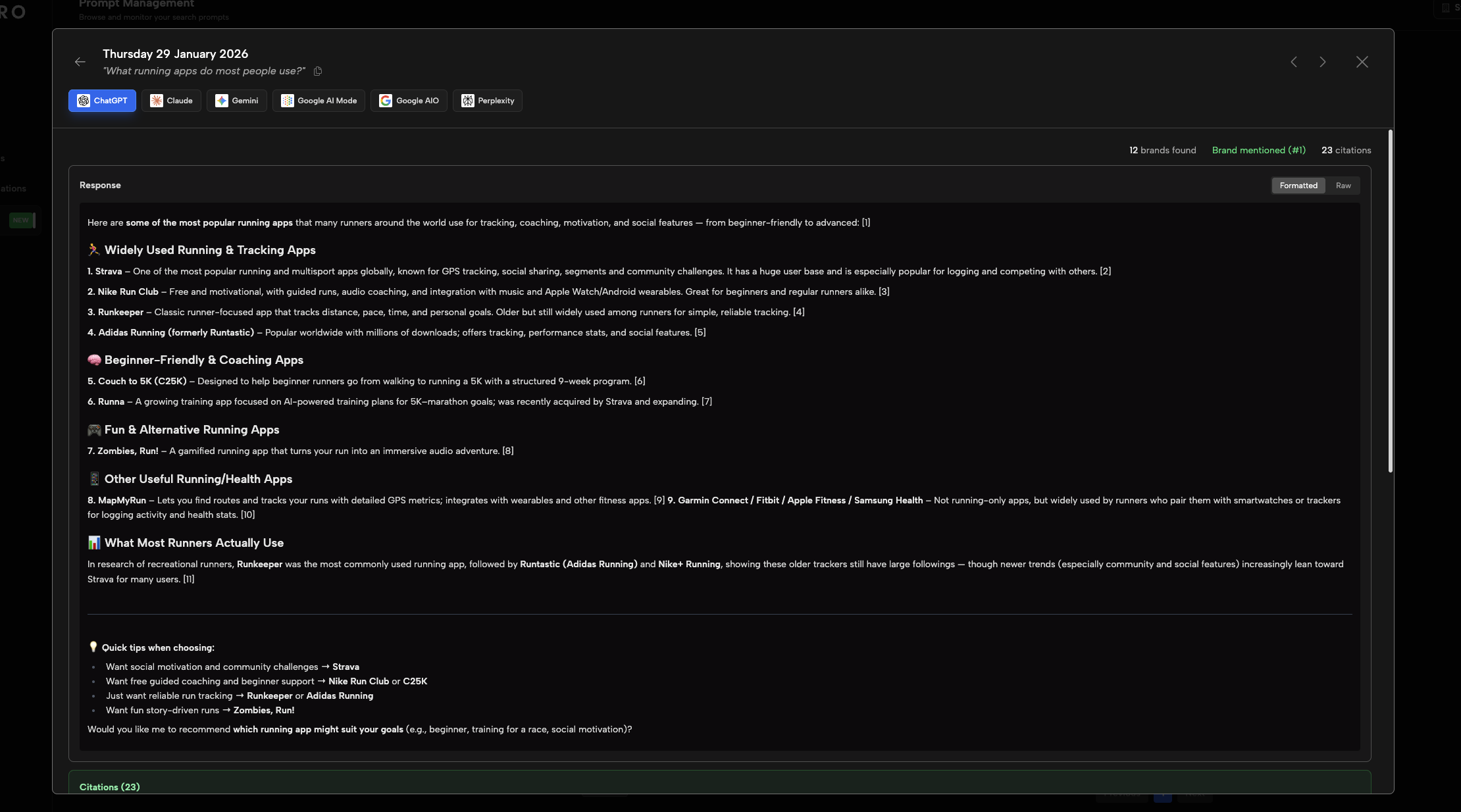
Task: Click the 23 citations count
Action: (x=1346, y=150)
